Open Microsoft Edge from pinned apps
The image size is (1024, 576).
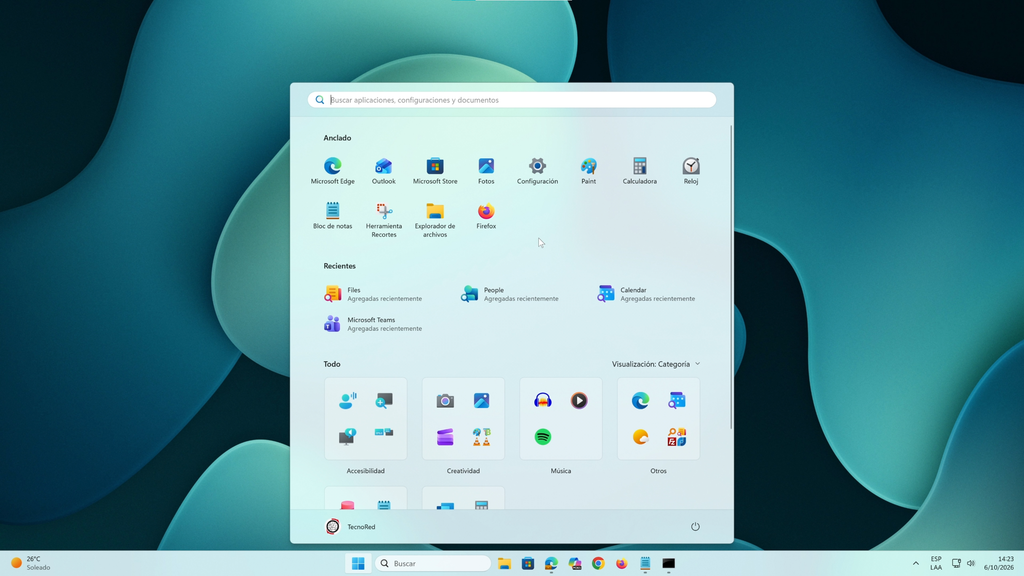pos(332,171)
